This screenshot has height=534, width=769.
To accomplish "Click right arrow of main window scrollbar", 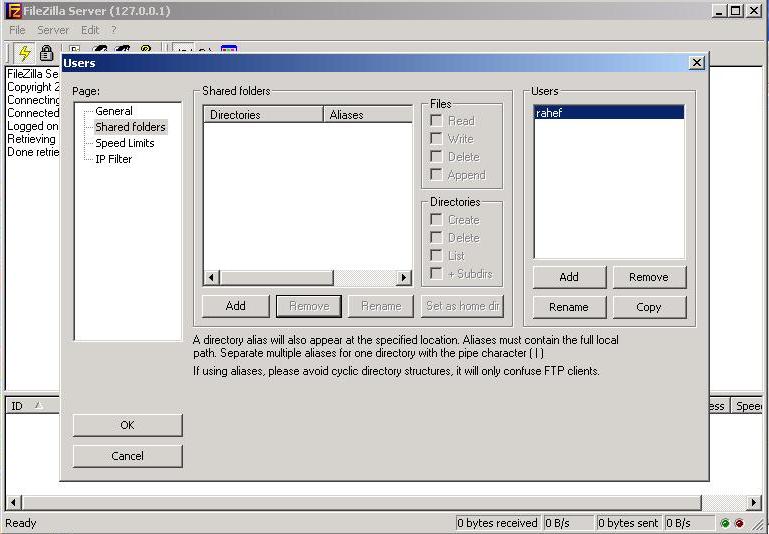I will click(x=754, y=502).
